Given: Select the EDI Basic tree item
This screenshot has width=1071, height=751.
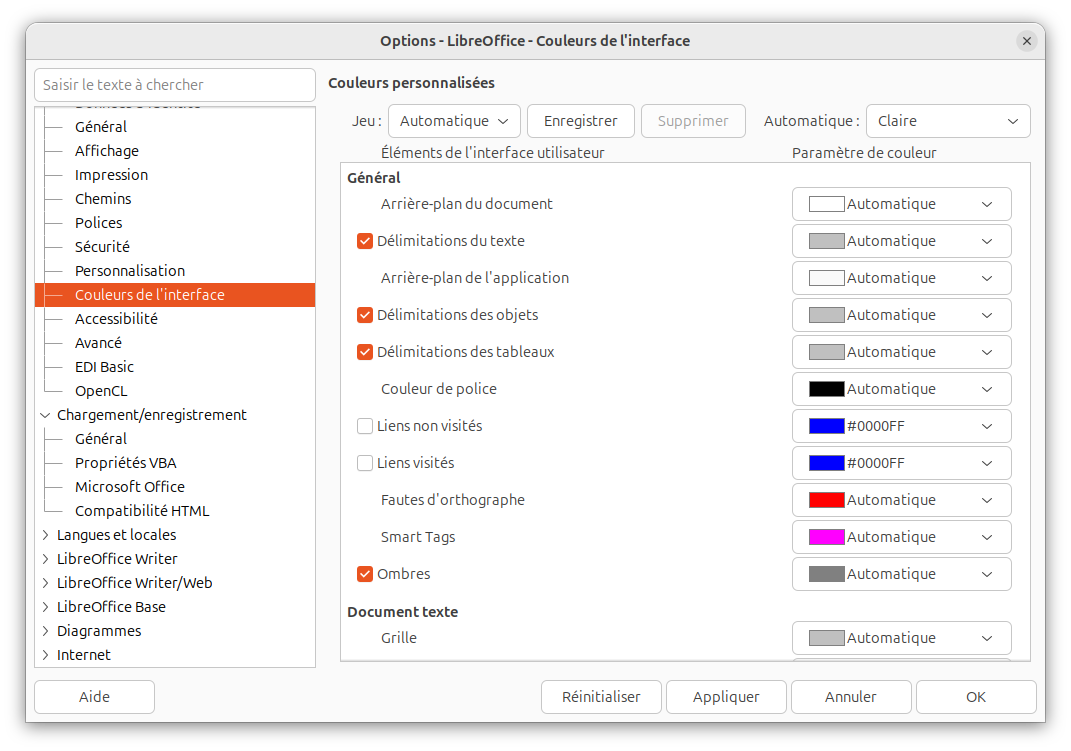Looking at the screenshot, I should (x=105, y=367).
